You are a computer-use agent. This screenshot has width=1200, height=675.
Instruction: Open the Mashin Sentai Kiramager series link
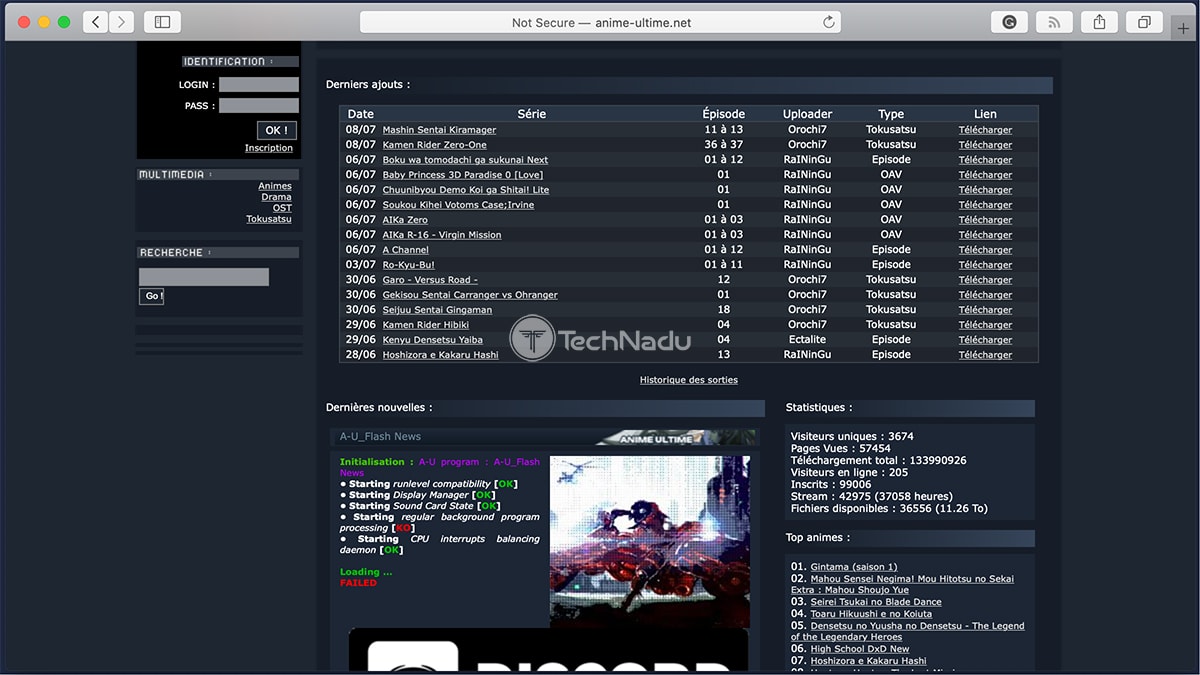(x=439, y=130)
